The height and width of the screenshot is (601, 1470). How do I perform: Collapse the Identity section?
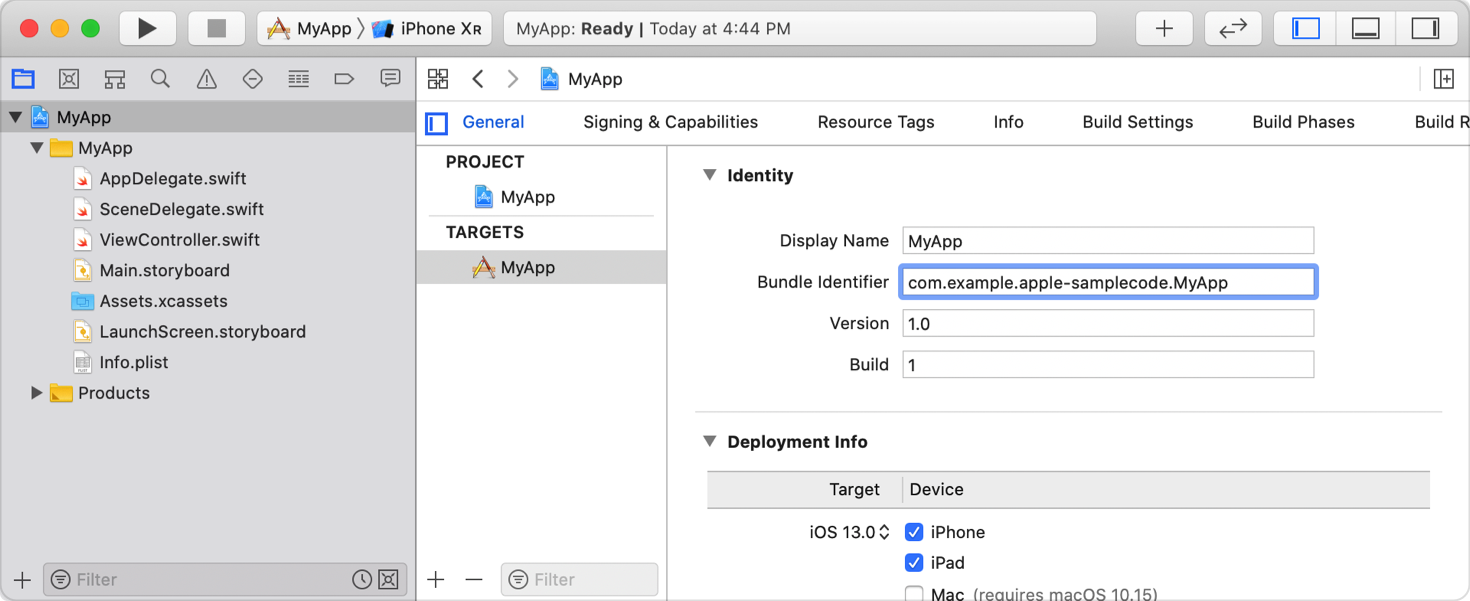coord(709,175)
